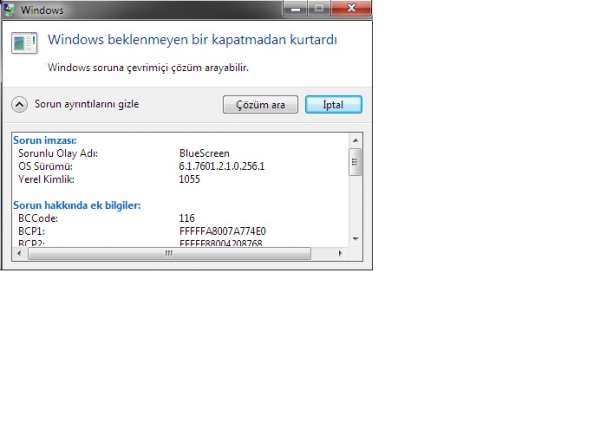Click the Windows soruna çevrimiçi çözüm arayabilir text
The width and height of the screenshot is (600, 442).
coord(148,68)
